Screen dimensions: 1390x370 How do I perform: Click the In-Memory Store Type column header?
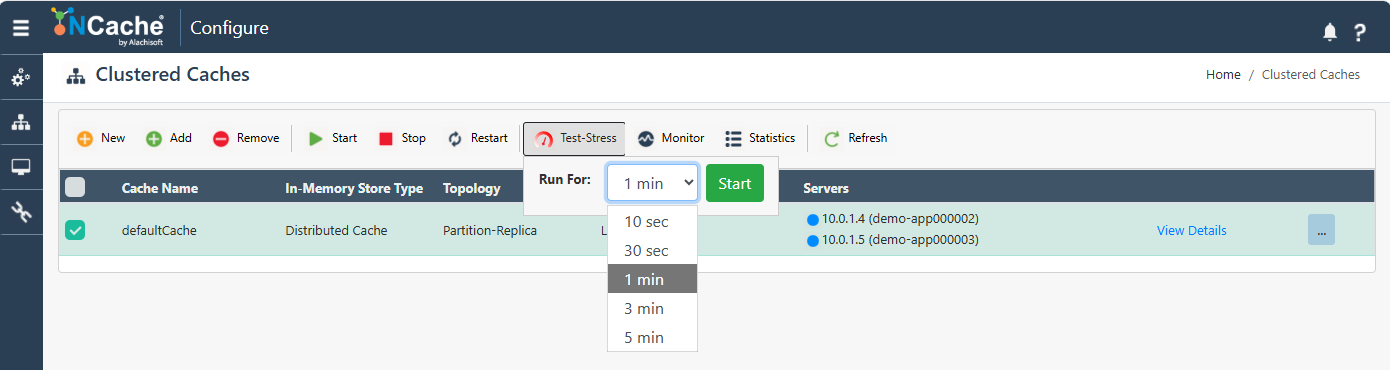(x=354, y=188)
